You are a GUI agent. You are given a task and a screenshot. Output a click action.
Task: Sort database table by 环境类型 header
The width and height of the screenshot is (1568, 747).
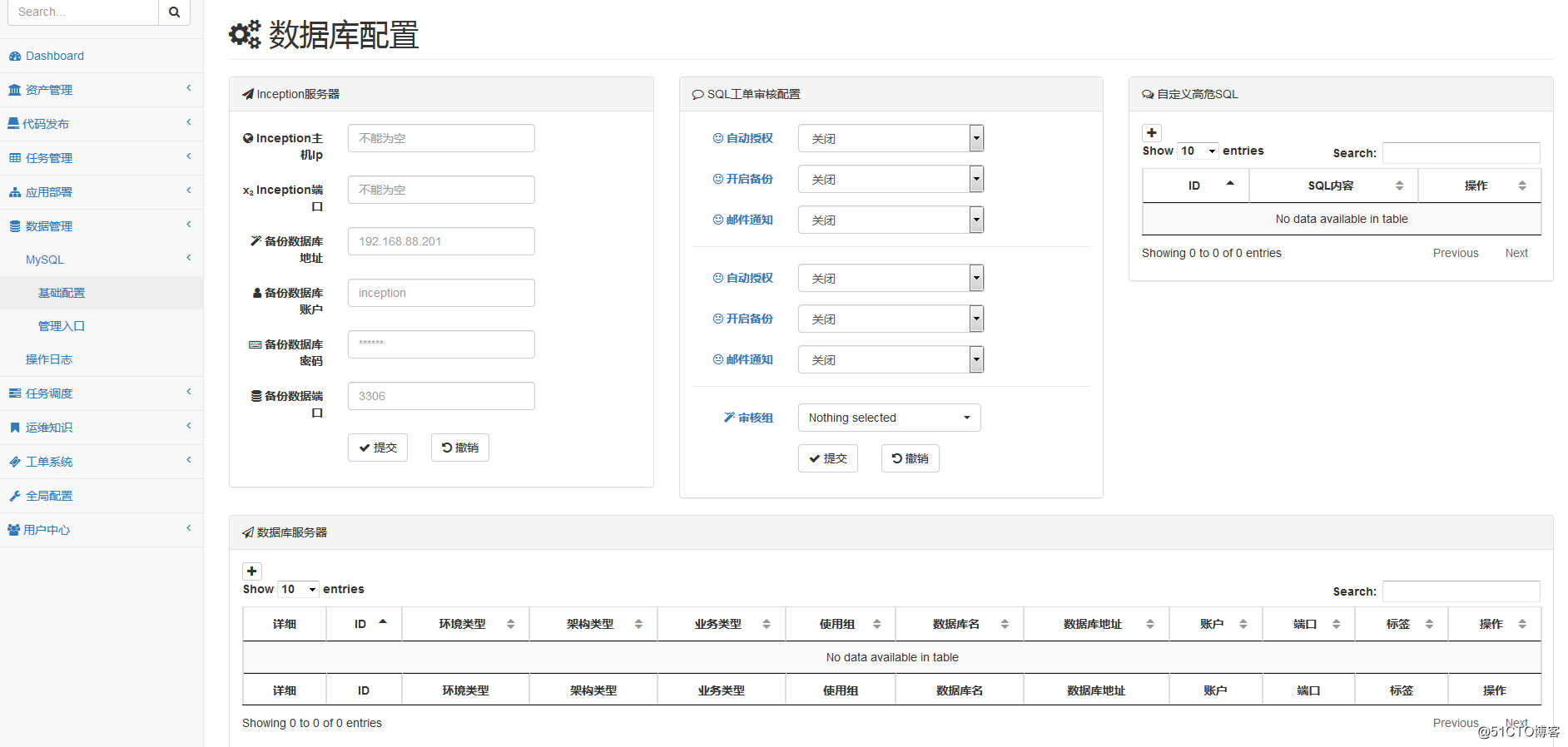click(465, 624)
